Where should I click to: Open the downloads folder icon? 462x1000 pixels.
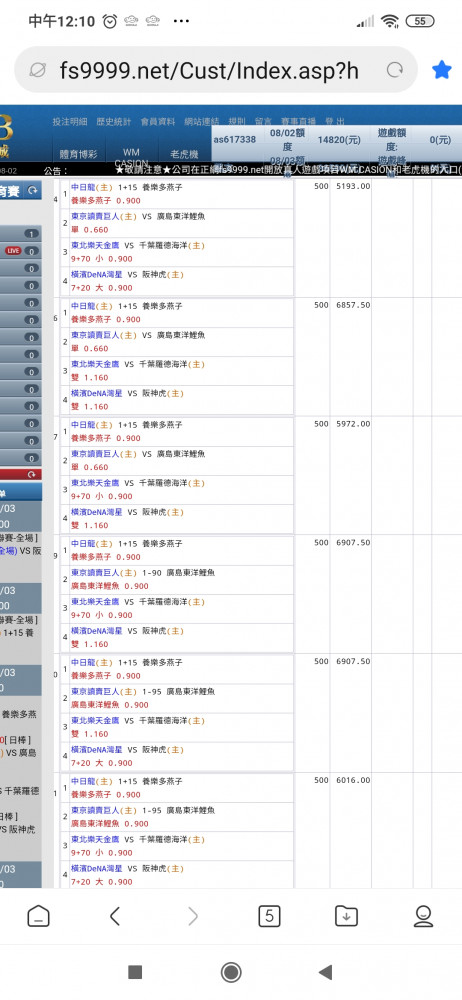(x=346, y=916)
